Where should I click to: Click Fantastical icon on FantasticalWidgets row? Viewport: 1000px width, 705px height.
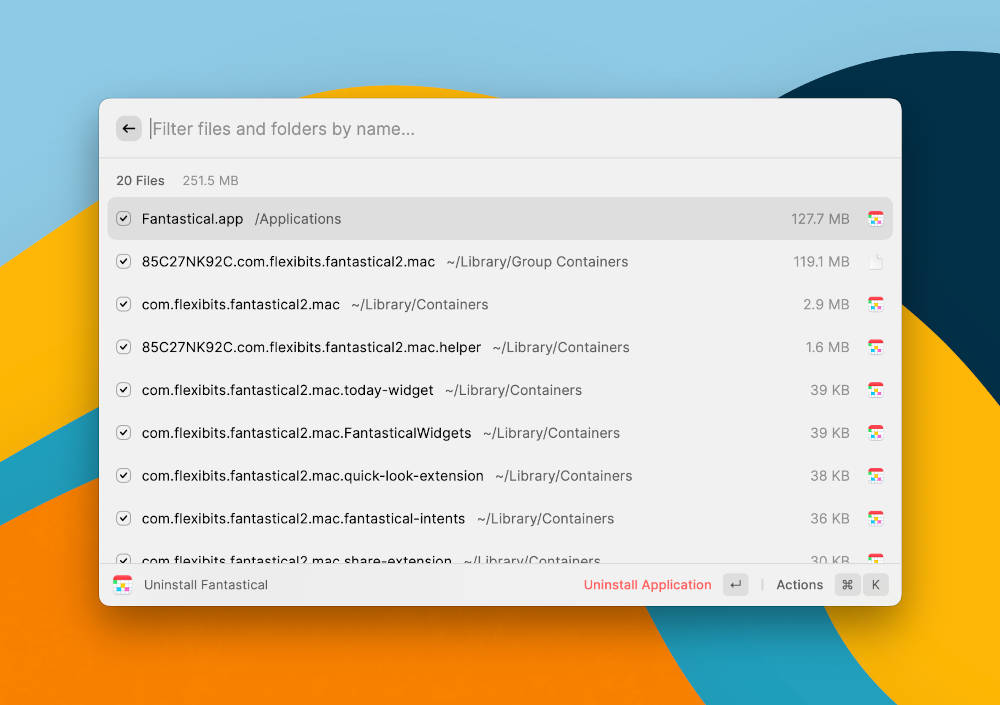(x=876, y=433)
